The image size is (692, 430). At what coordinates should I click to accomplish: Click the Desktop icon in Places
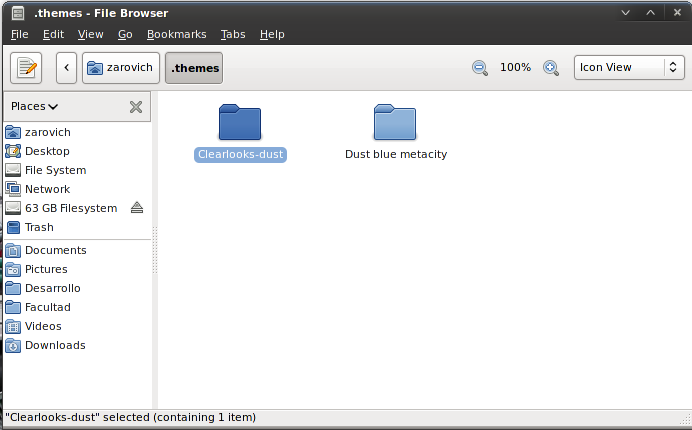pyautogui.click(x=13, y=151)
